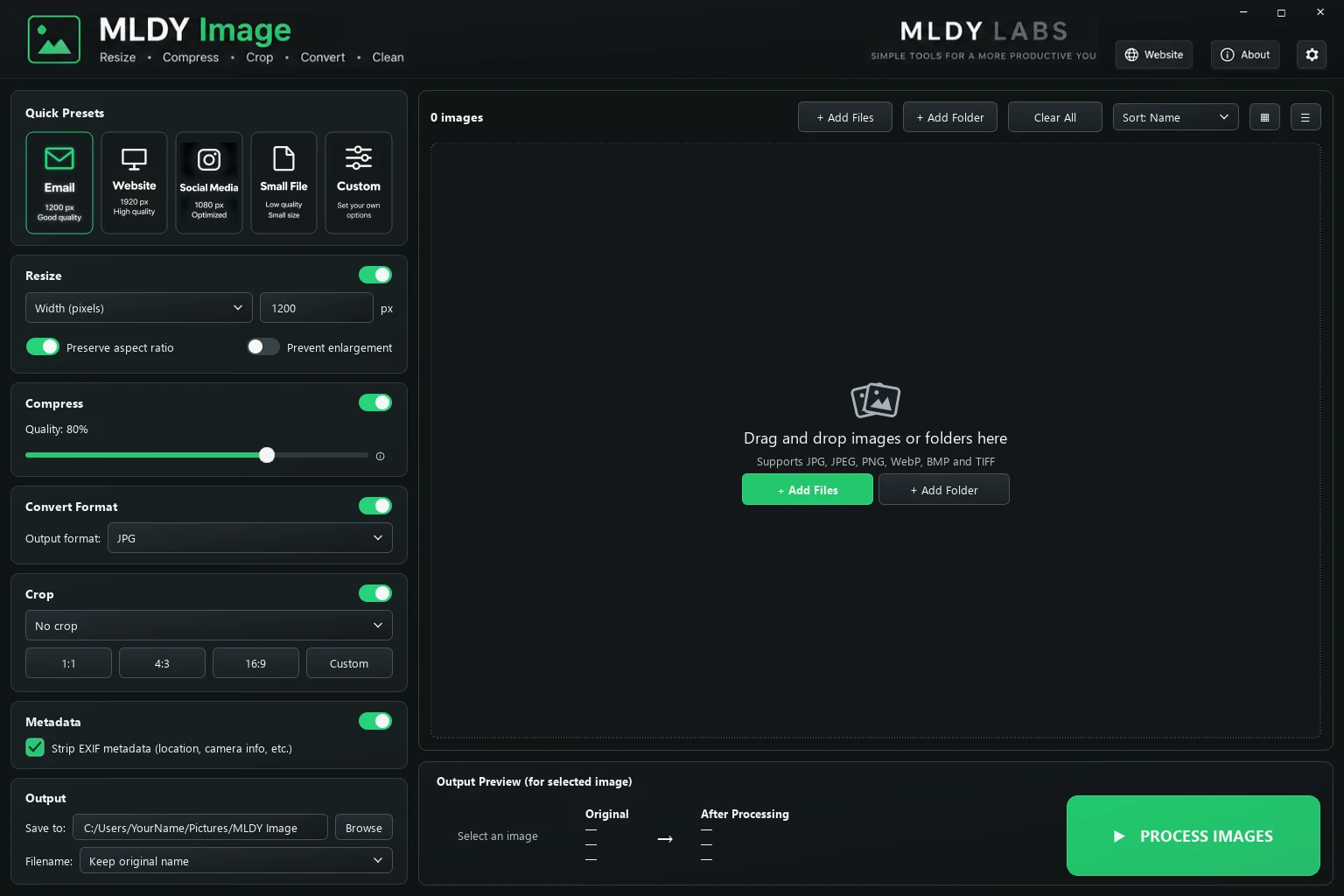Click the quality info icon beside slider
This screenshot has width=1344, height=896.
(380, 456)
